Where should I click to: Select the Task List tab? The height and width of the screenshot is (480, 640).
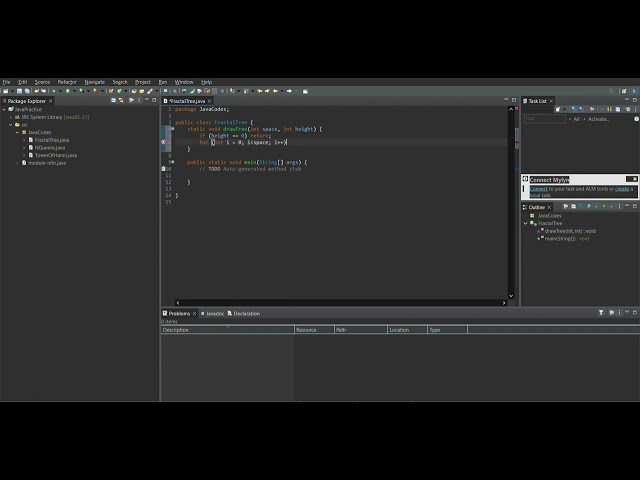tap(537, 101)
